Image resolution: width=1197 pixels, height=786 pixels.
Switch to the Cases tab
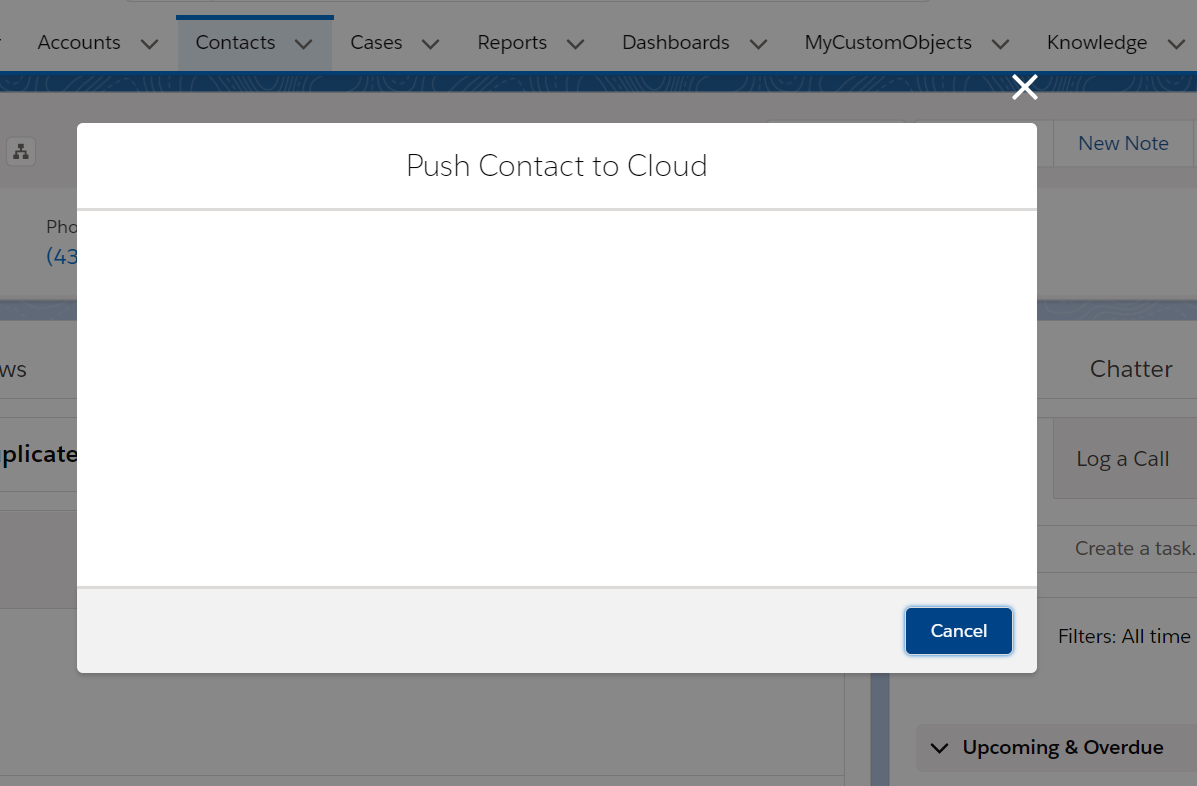coord(376,43)
